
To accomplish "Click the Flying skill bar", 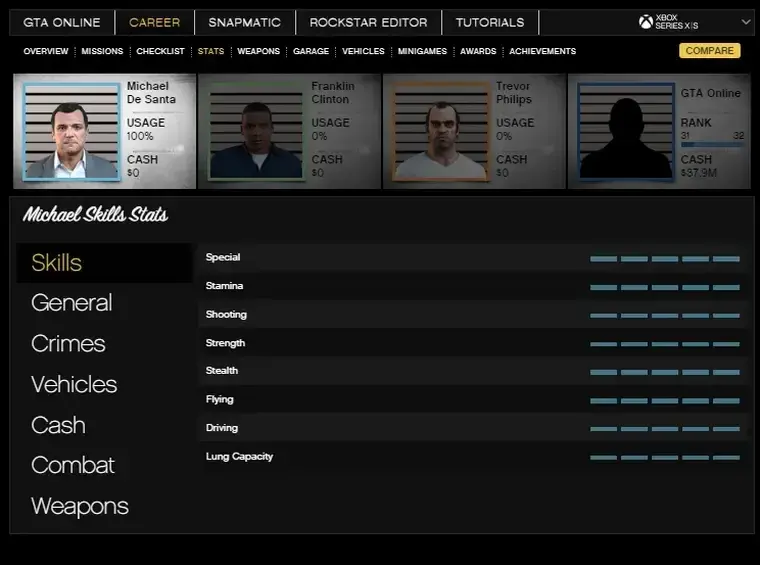I will [x=665, y=401].
